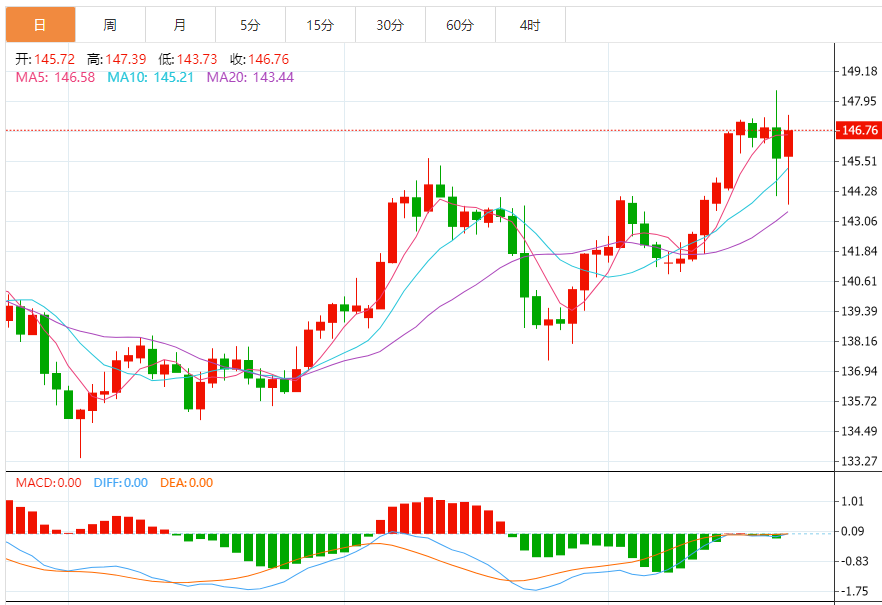Click the 136.94 price axis label
The image size is (882, 605).
pos(859,371)
